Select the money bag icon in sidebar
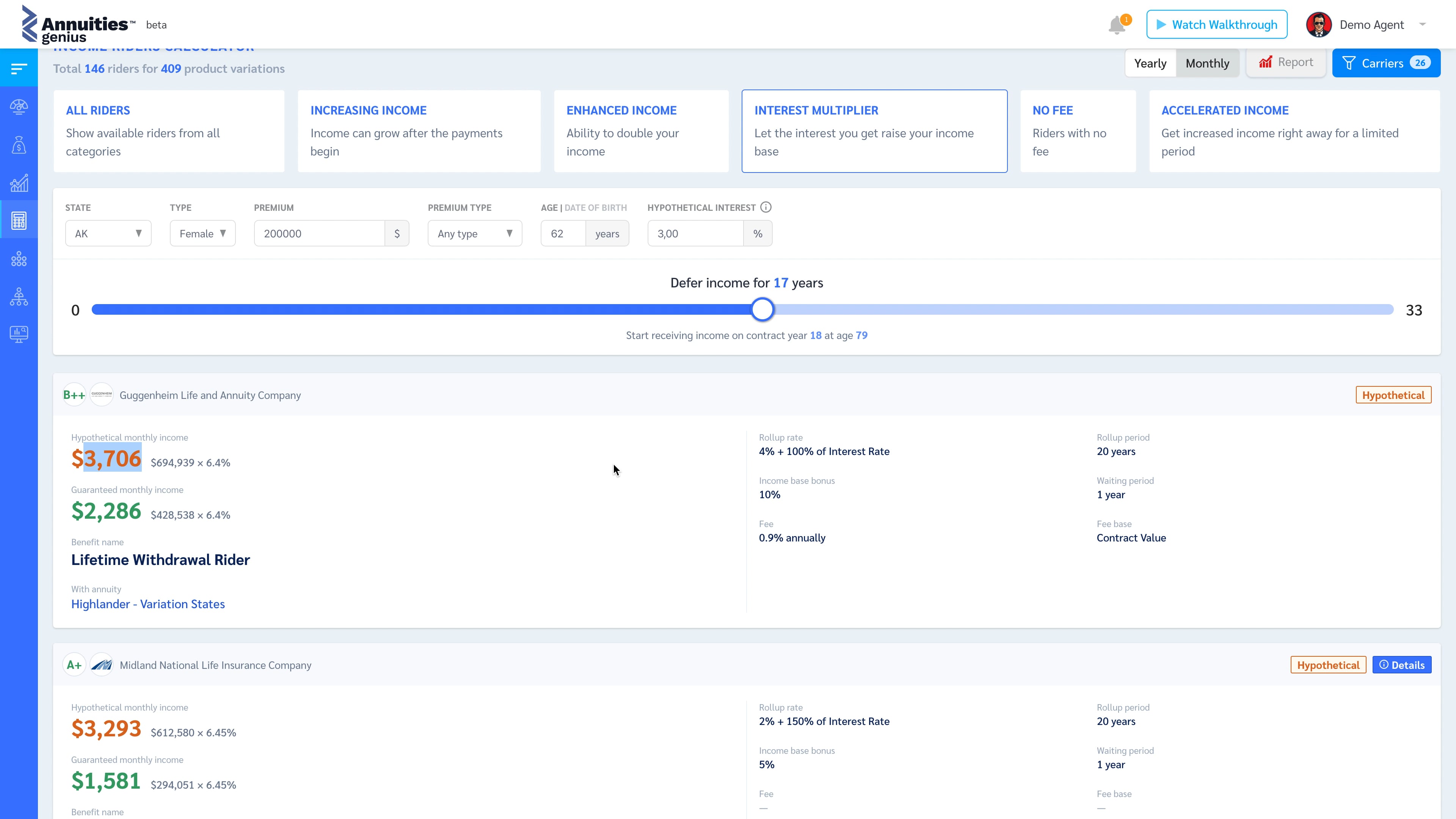Viewport: 1456px width, 819px height. click(x=19, y=145)
